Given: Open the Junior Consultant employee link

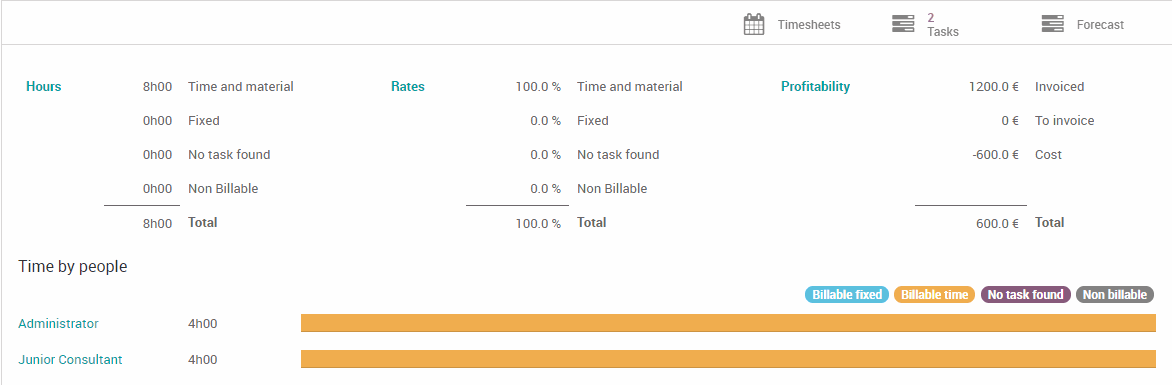Looking at the screenshot, I should [70, 360].
